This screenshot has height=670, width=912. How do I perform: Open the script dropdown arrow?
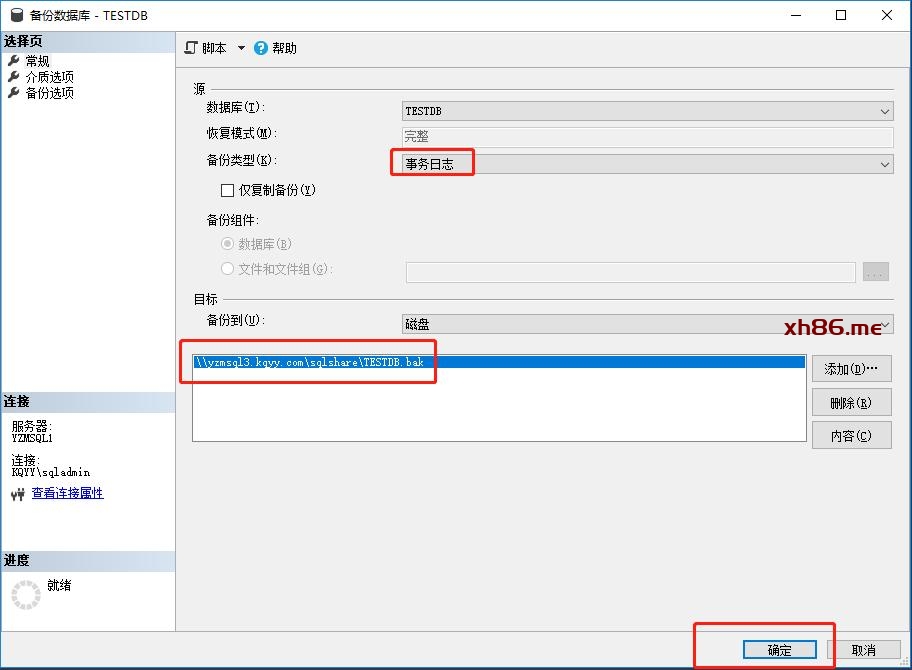coord(241,48)
